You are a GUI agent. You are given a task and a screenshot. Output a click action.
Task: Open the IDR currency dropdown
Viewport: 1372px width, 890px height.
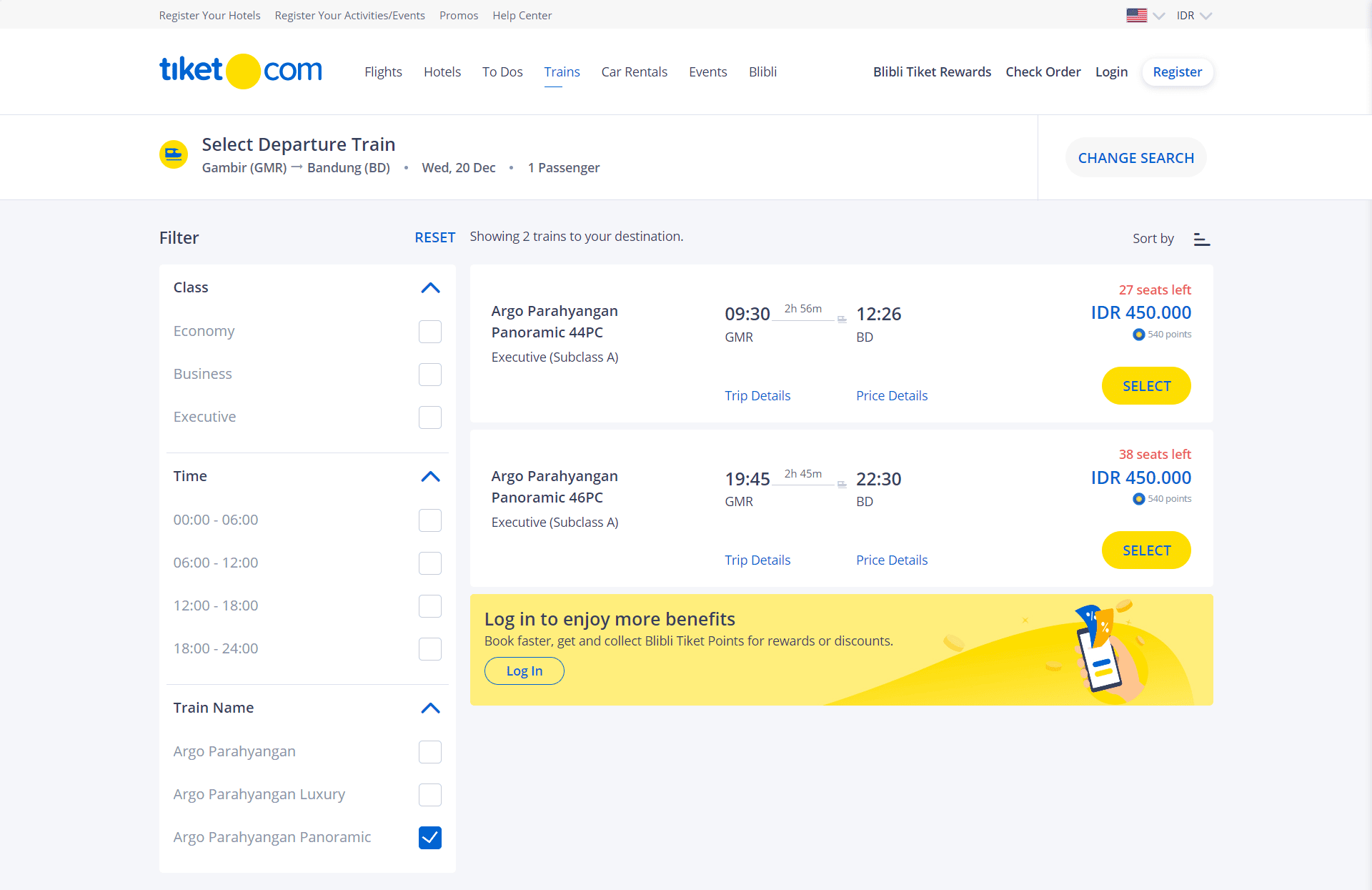(x=1193, y=16)
